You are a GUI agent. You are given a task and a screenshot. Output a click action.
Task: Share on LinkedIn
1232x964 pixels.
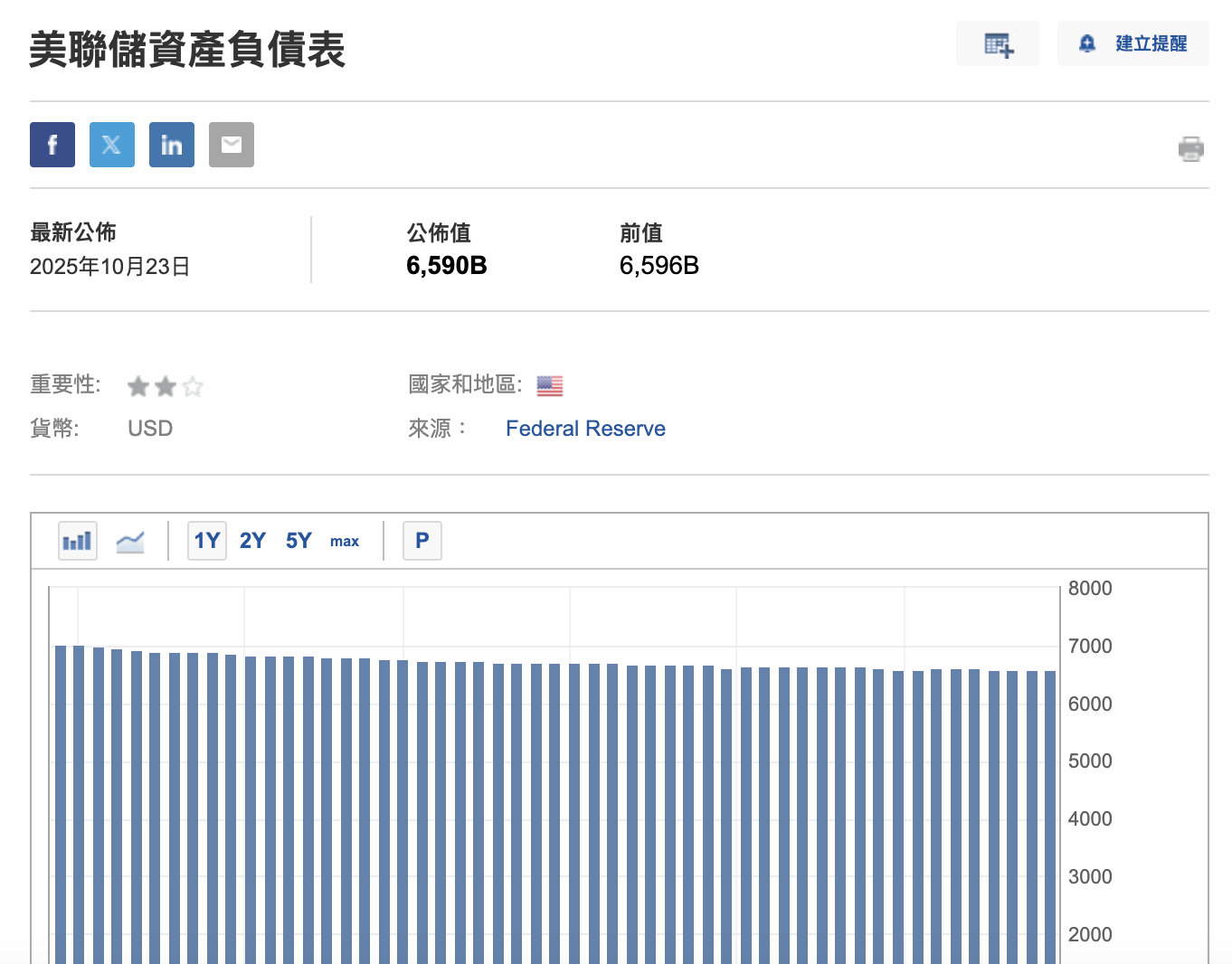point(172,145)
